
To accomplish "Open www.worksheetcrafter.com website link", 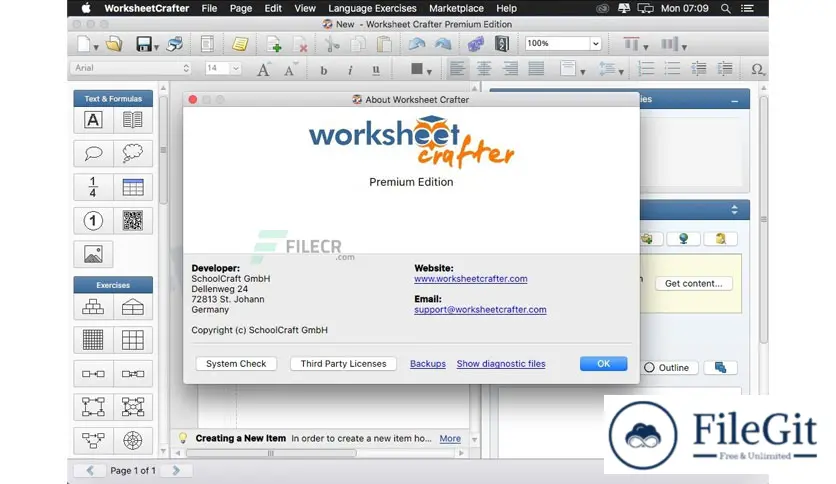I will [x=471, y=279].
